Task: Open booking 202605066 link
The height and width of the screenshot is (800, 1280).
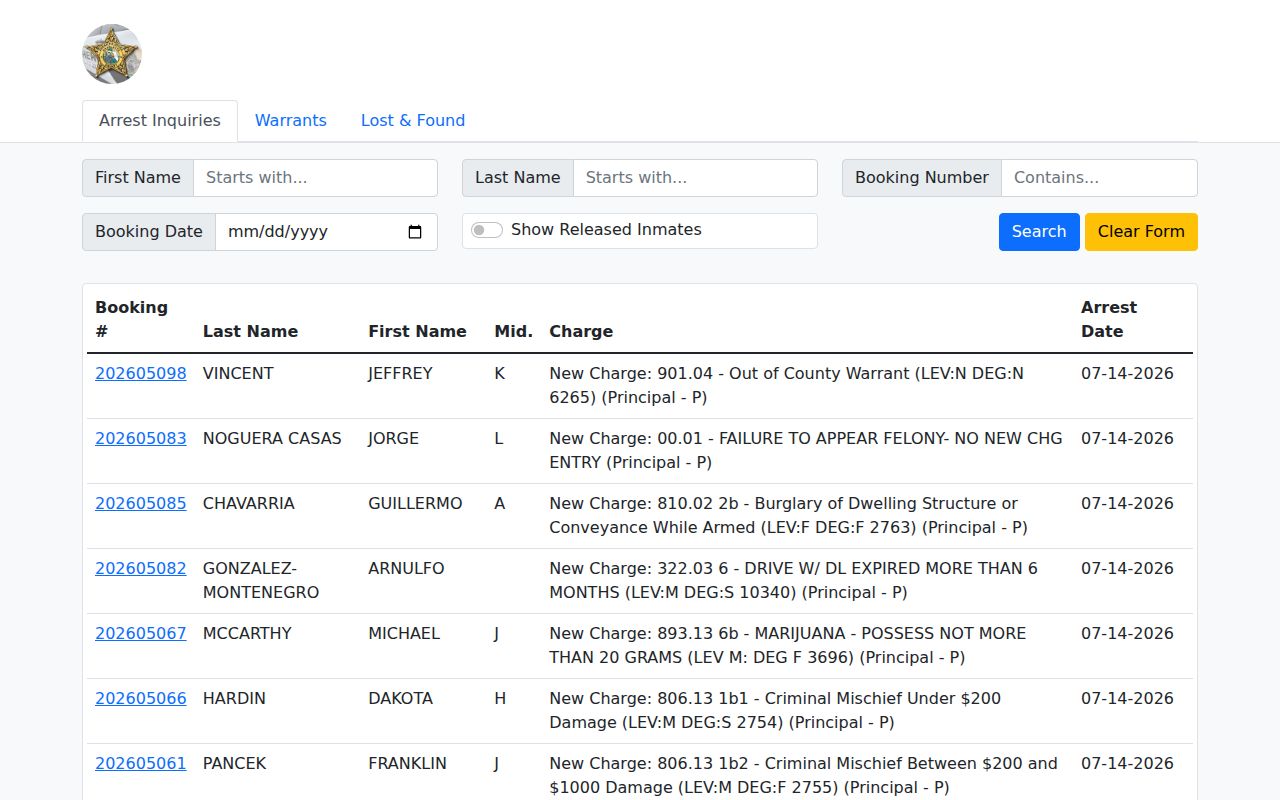Action: coord(141,699)
